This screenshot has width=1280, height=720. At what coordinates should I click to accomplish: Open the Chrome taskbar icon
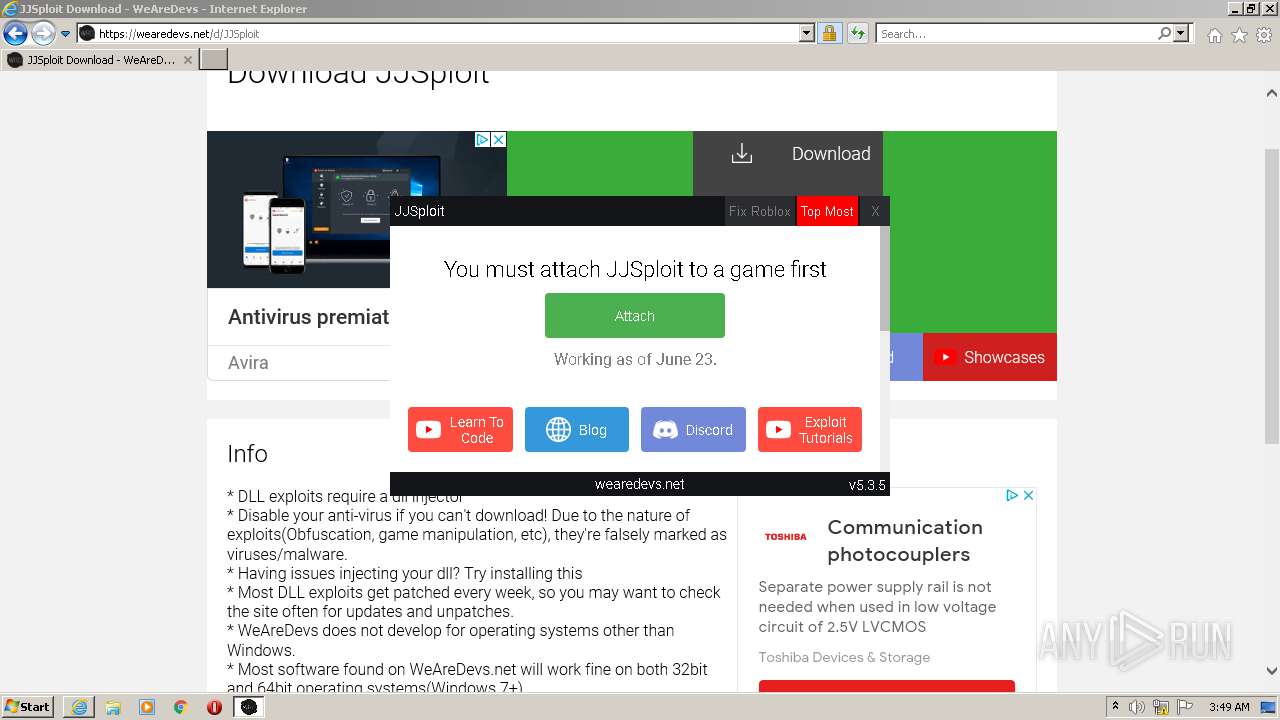point(180,707)
